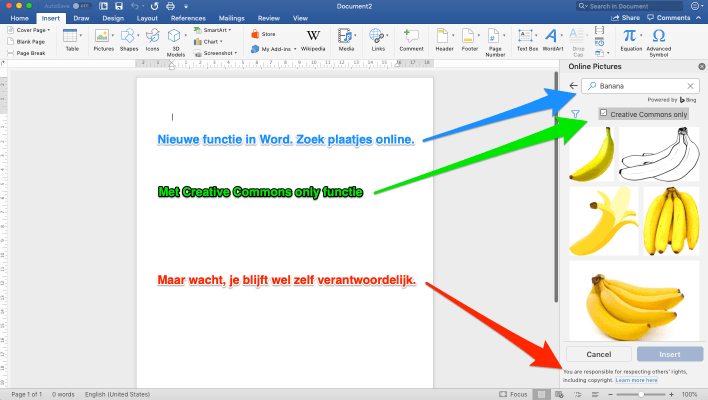Switch to Focus mode
Viewport: 708px width, 400px height.
(513, 394)
